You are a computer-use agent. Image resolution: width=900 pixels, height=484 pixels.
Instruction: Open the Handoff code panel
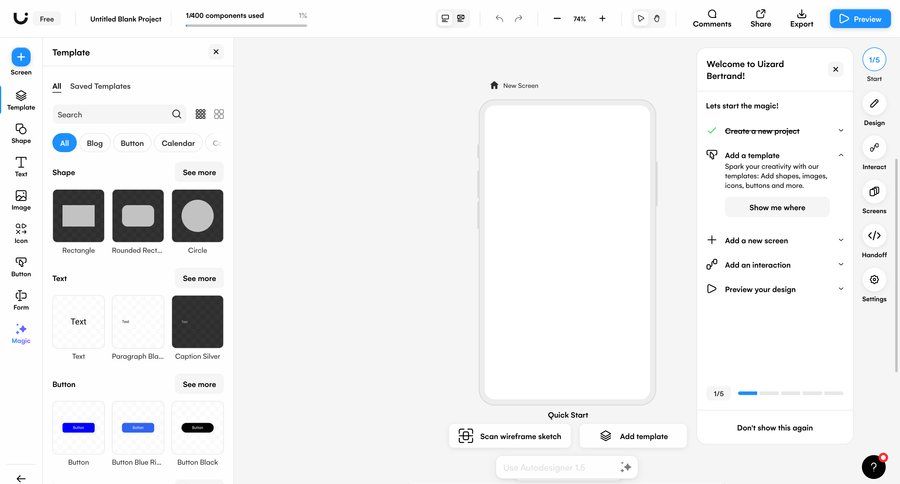tap(874, 241)
